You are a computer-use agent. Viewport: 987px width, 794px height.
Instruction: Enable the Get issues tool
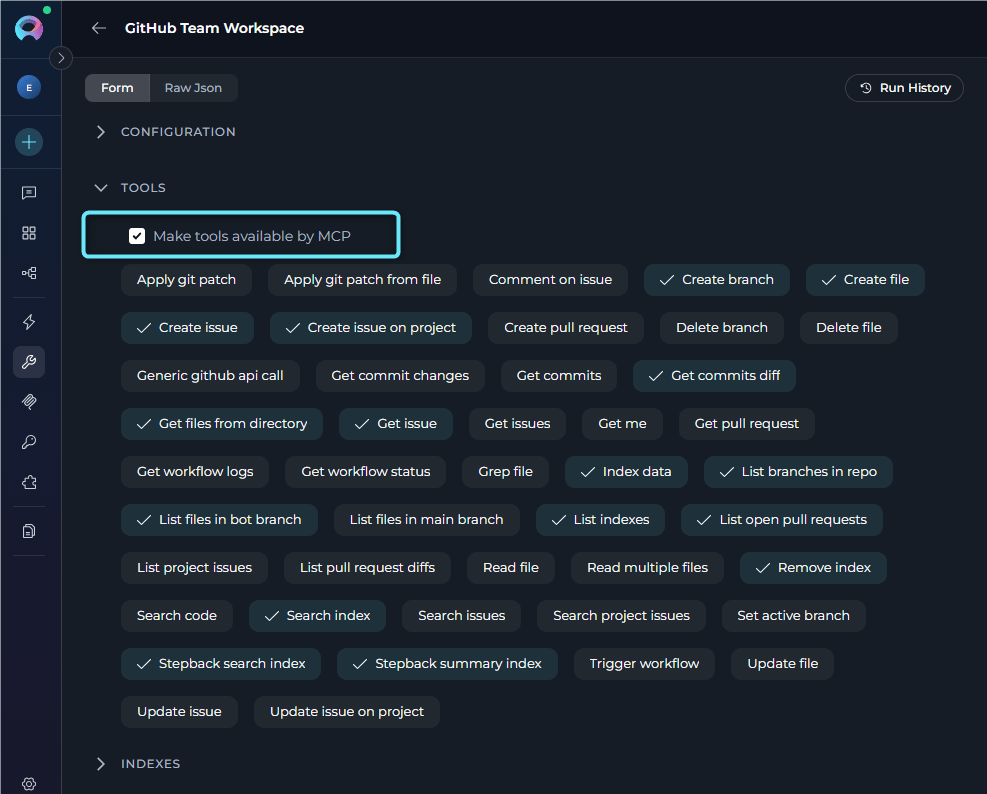click(517, 424)
